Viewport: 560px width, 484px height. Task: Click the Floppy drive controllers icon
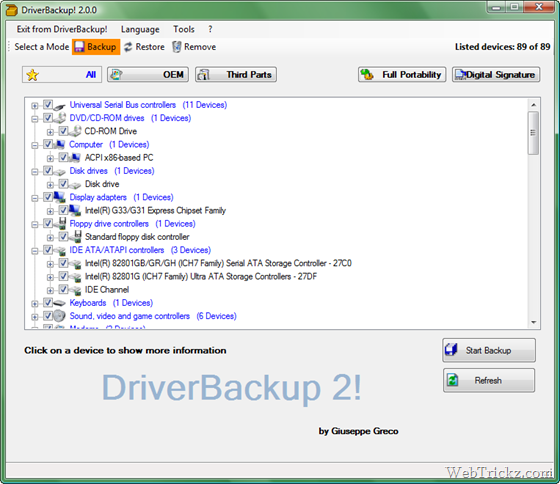pos(61,224)
